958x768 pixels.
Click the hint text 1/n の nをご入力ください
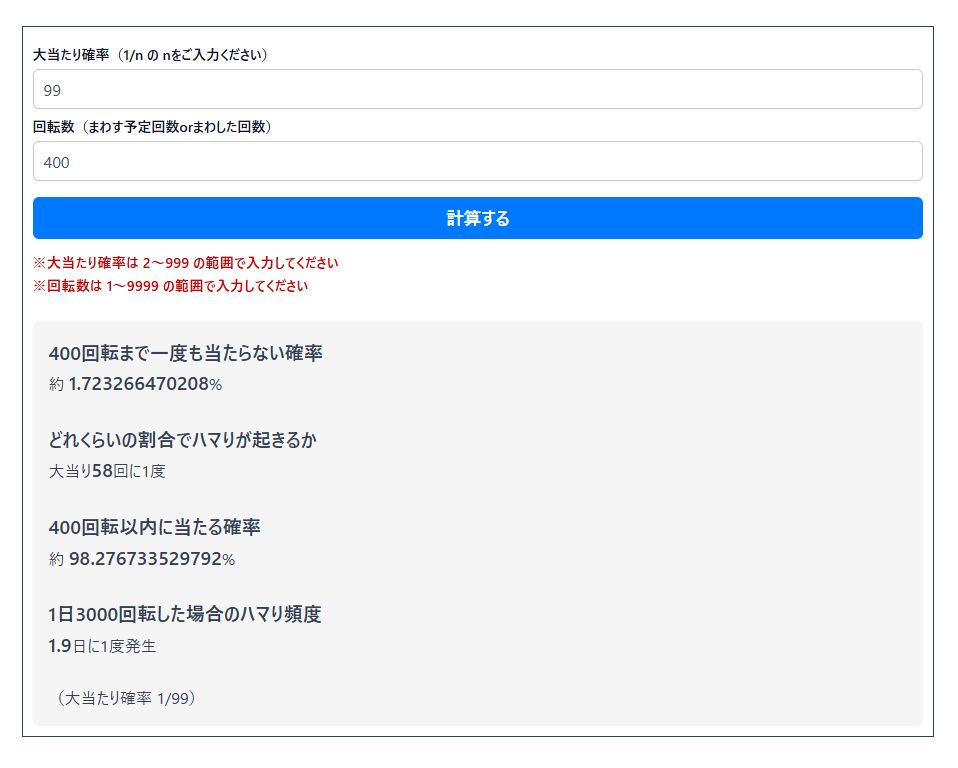(192, 55)
